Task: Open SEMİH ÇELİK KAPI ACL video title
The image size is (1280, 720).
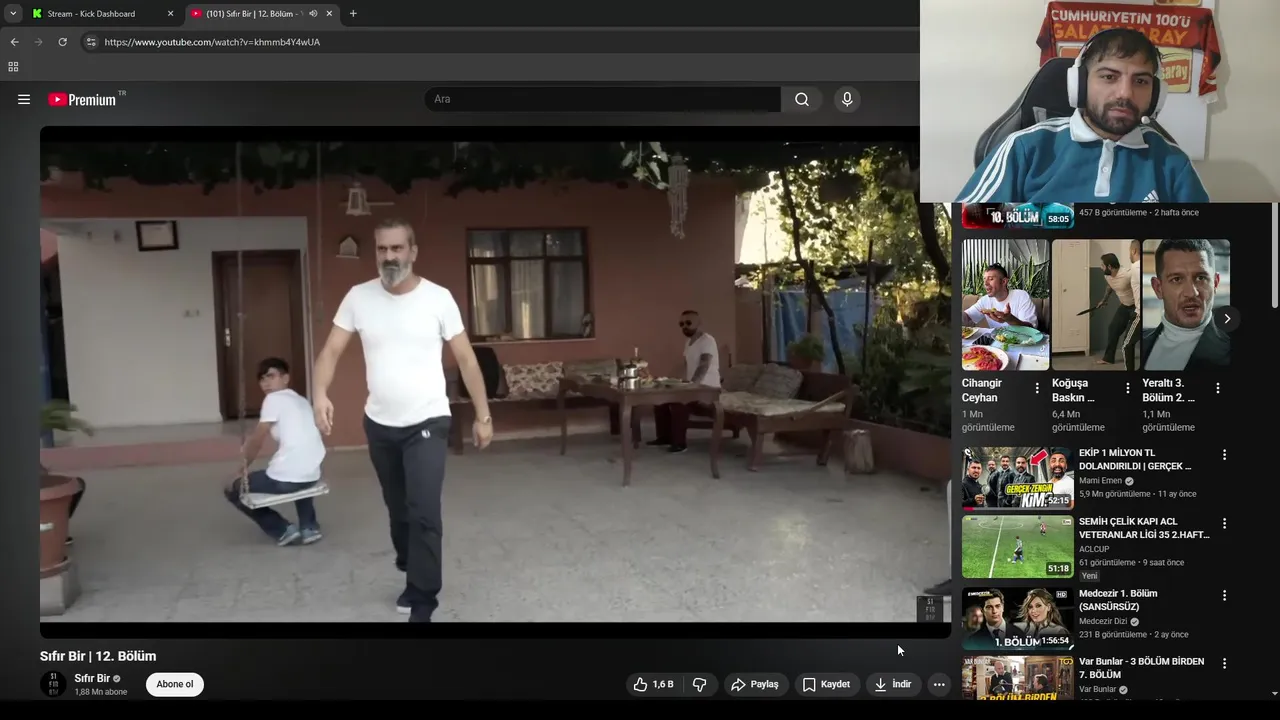Action: pos(1144,528)
